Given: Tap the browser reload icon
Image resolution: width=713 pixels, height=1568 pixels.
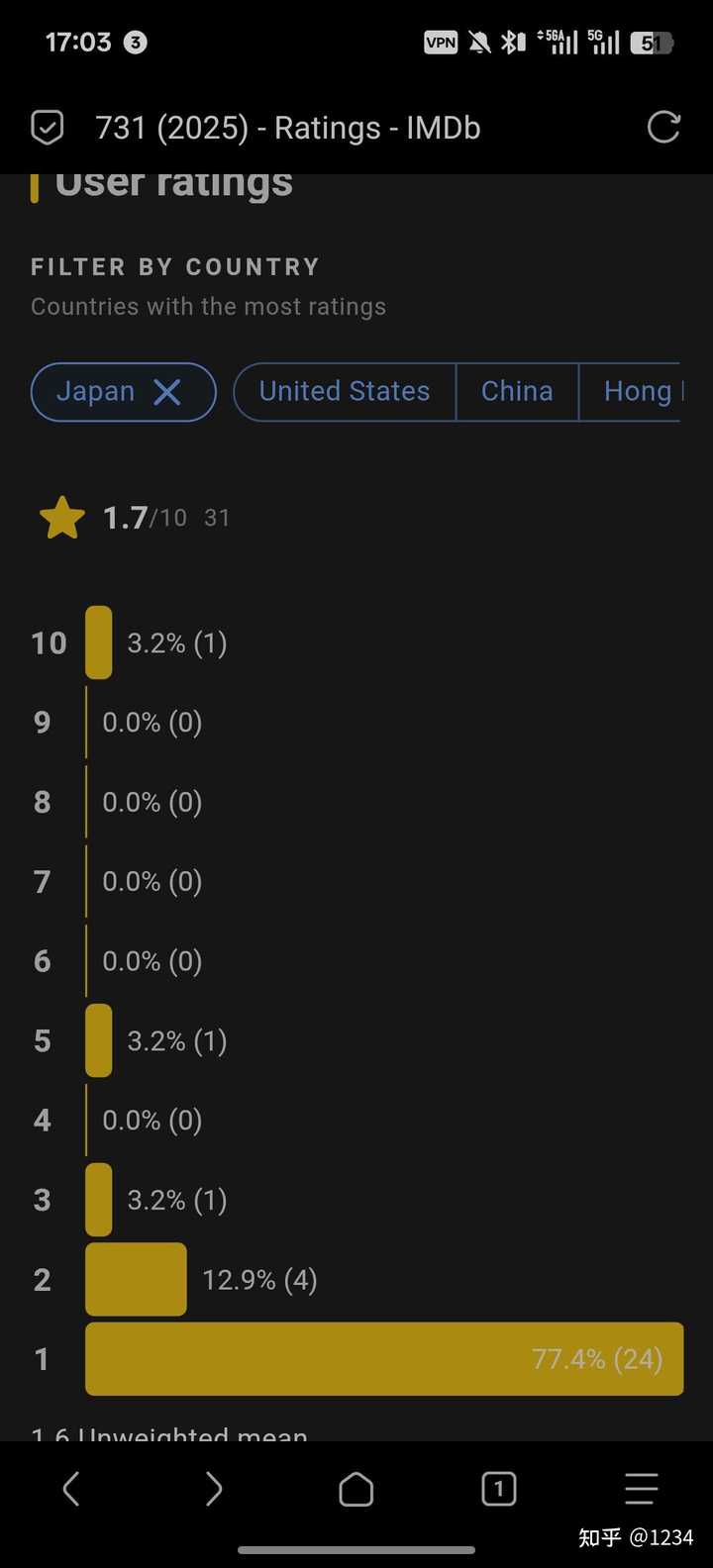Looking at the screenshot, I should click(663, 127).
